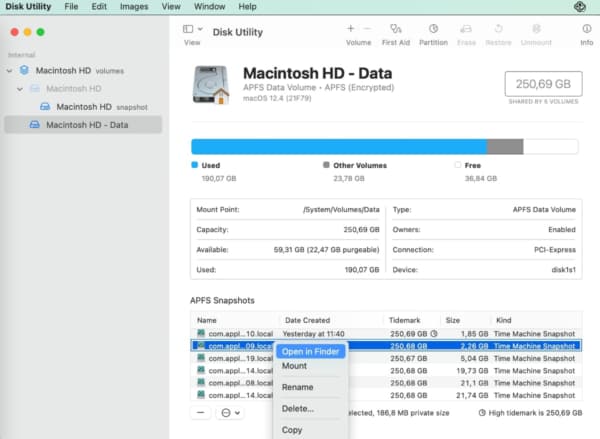600x439 pixels.
Task: Open the File menu
Action: pyautogui.click(x=71, y=7)
